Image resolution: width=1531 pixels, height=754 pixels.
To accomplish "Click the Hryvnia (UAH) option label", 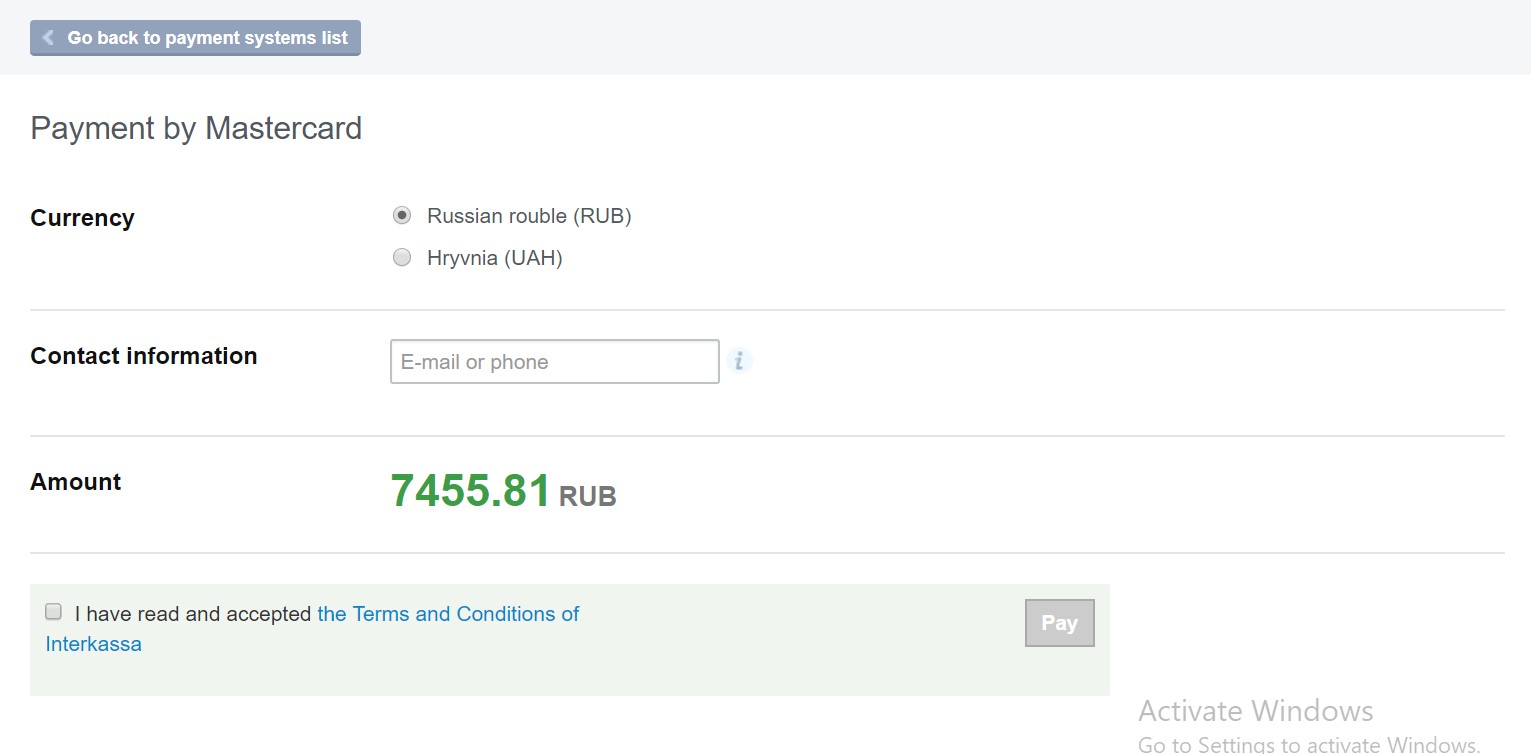I will (x=494, y=258).
